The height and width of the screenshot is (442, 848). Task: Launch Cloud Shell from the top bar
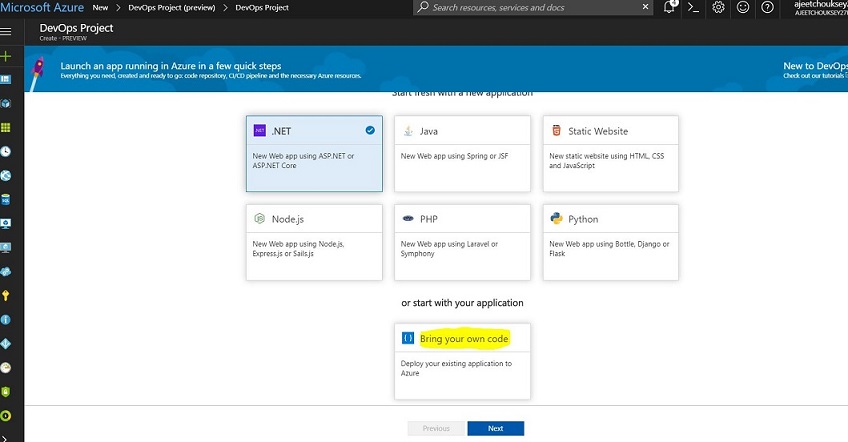pos(693,8)
